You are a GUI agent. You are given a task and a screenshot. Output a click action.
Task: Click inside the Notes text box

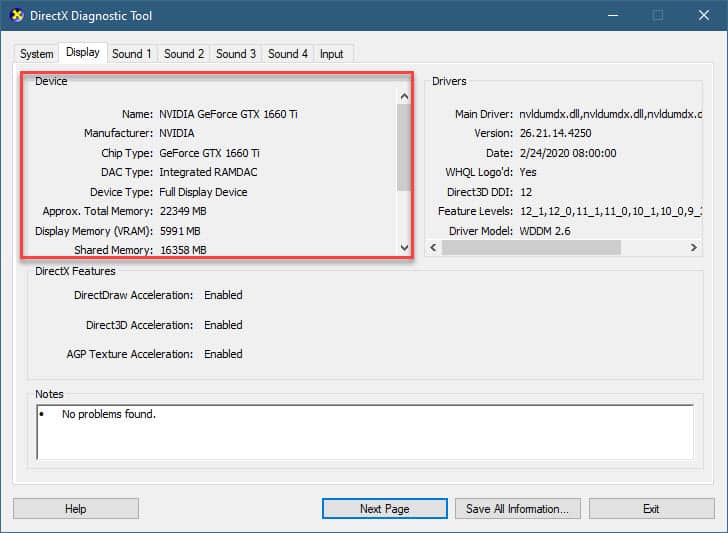tap(365, 432)
